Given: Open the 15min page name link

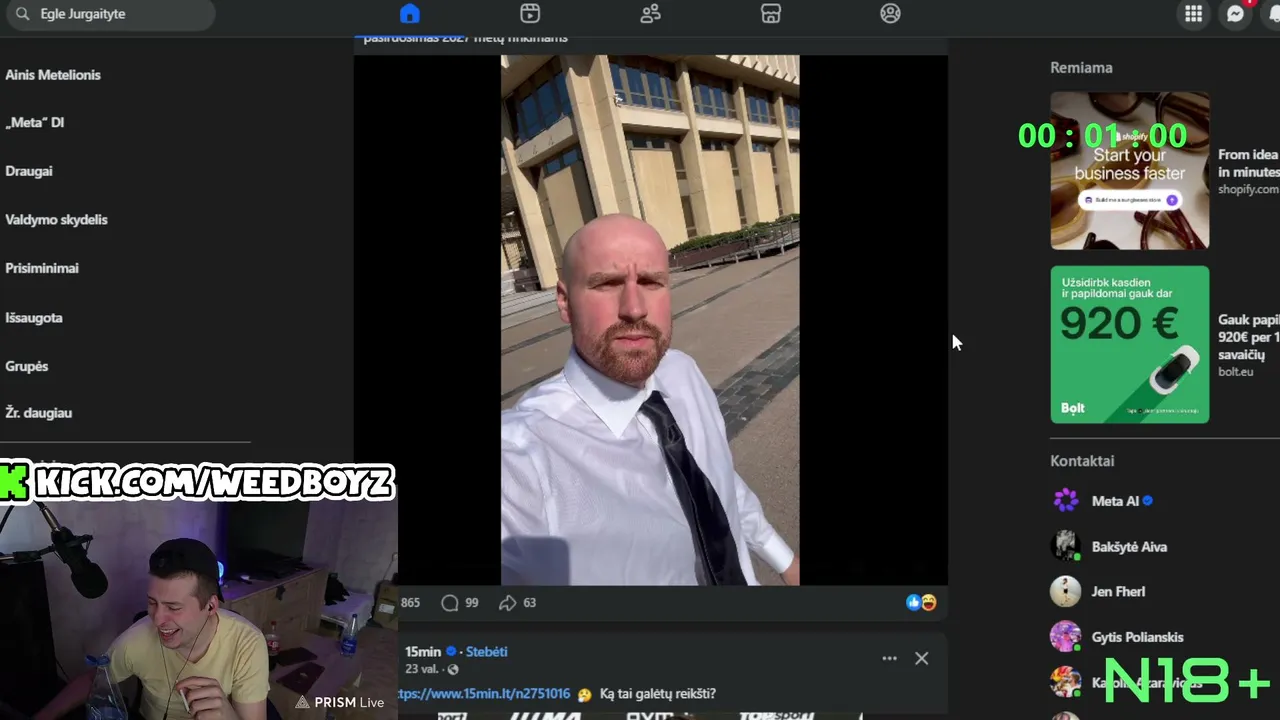Looking at the screenshot, I should tap(423, 652).
